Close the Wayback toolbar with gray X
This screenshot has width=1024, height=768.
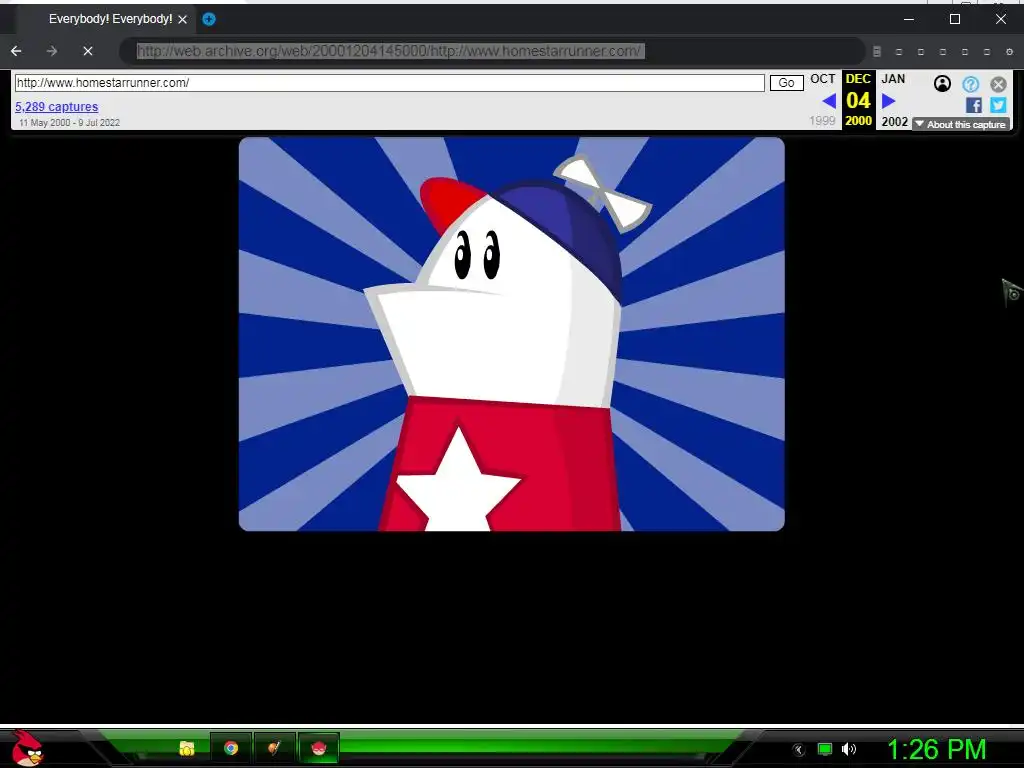[998, 84]
